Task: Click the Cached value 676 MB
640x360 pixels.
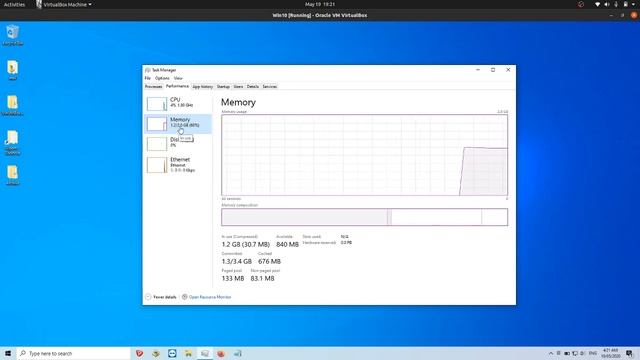Action: coord(269,262)
